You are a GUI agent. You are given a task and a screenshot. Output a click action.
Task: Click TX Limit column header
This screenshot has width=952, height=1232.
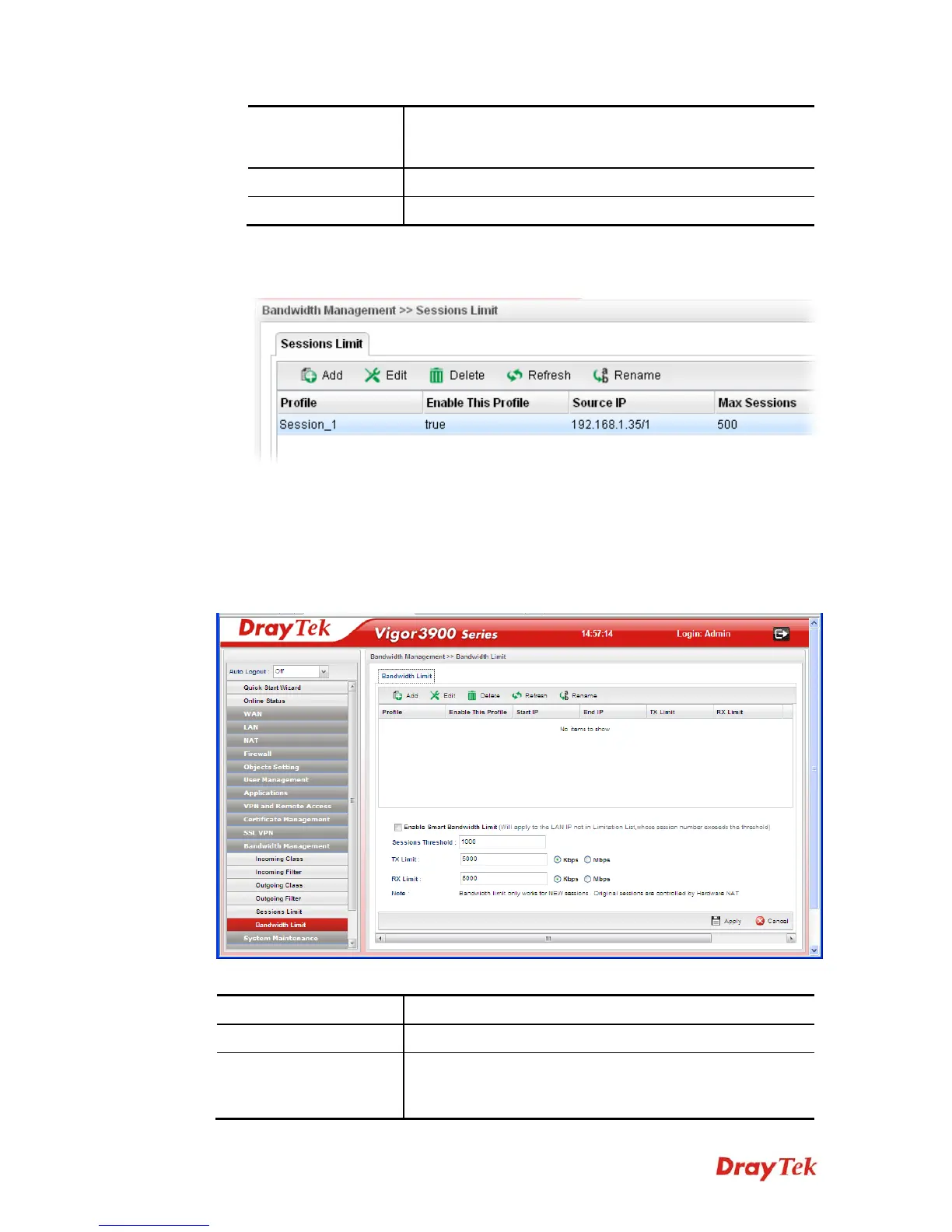click(680, 712)
